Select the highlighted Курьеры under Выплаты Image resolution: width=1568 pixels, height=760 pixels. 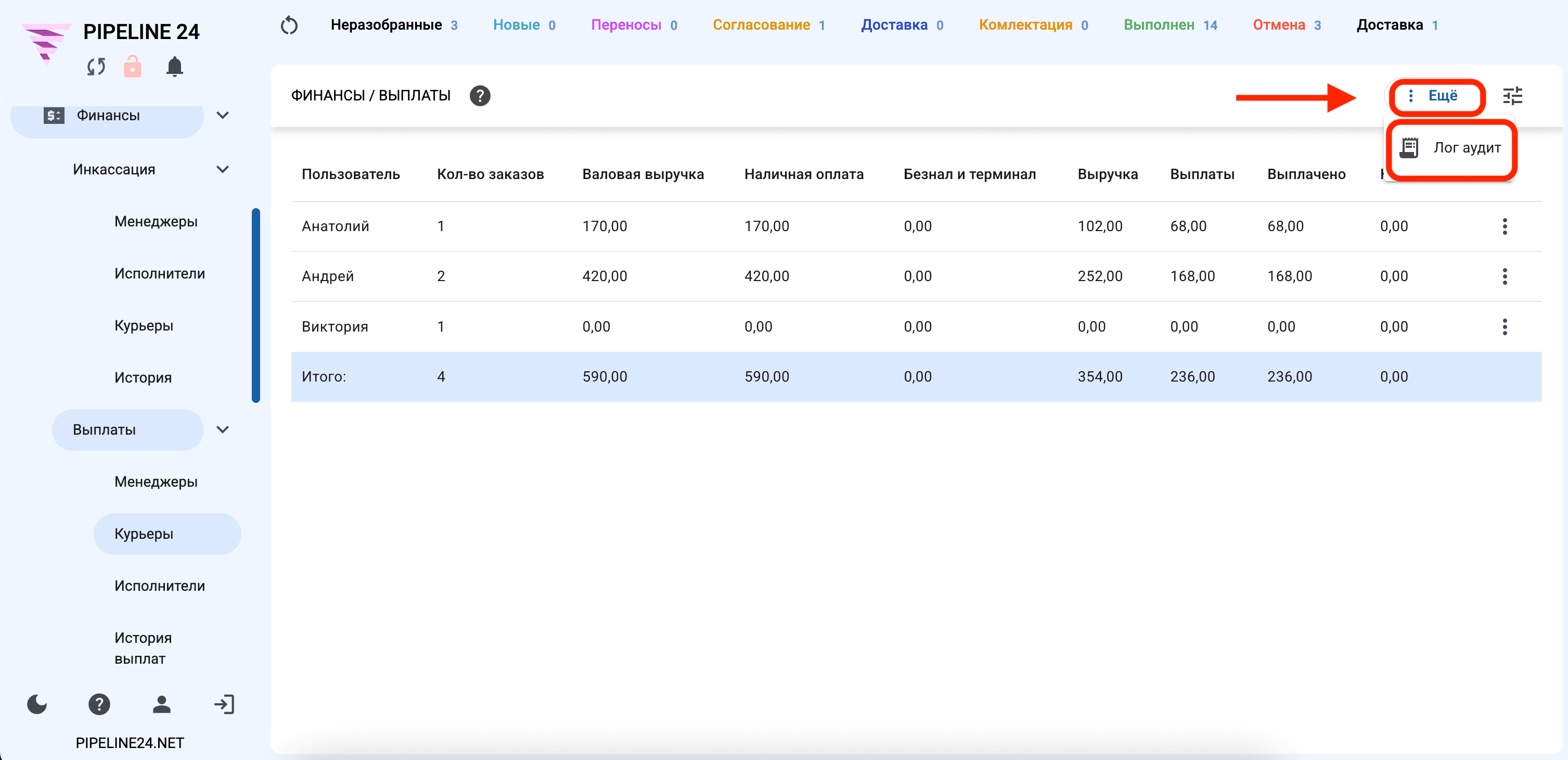tap(168, 534)
